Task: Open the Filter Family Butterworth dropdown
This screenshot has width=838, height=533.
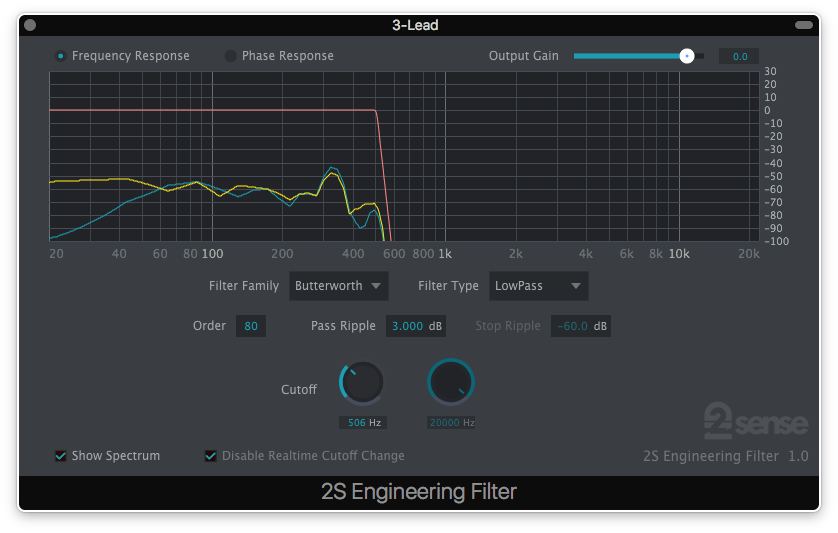Action: click(x=338, y=286)
